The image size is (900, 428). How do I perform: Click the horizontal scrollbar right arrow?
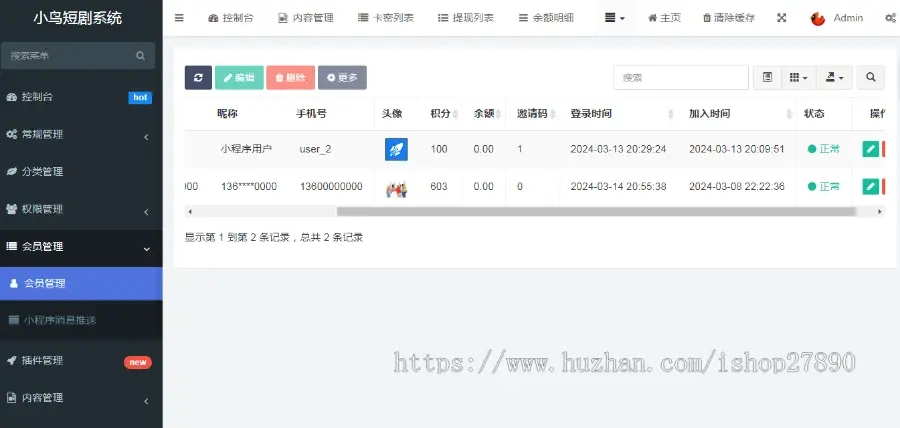tap(879, 212)
